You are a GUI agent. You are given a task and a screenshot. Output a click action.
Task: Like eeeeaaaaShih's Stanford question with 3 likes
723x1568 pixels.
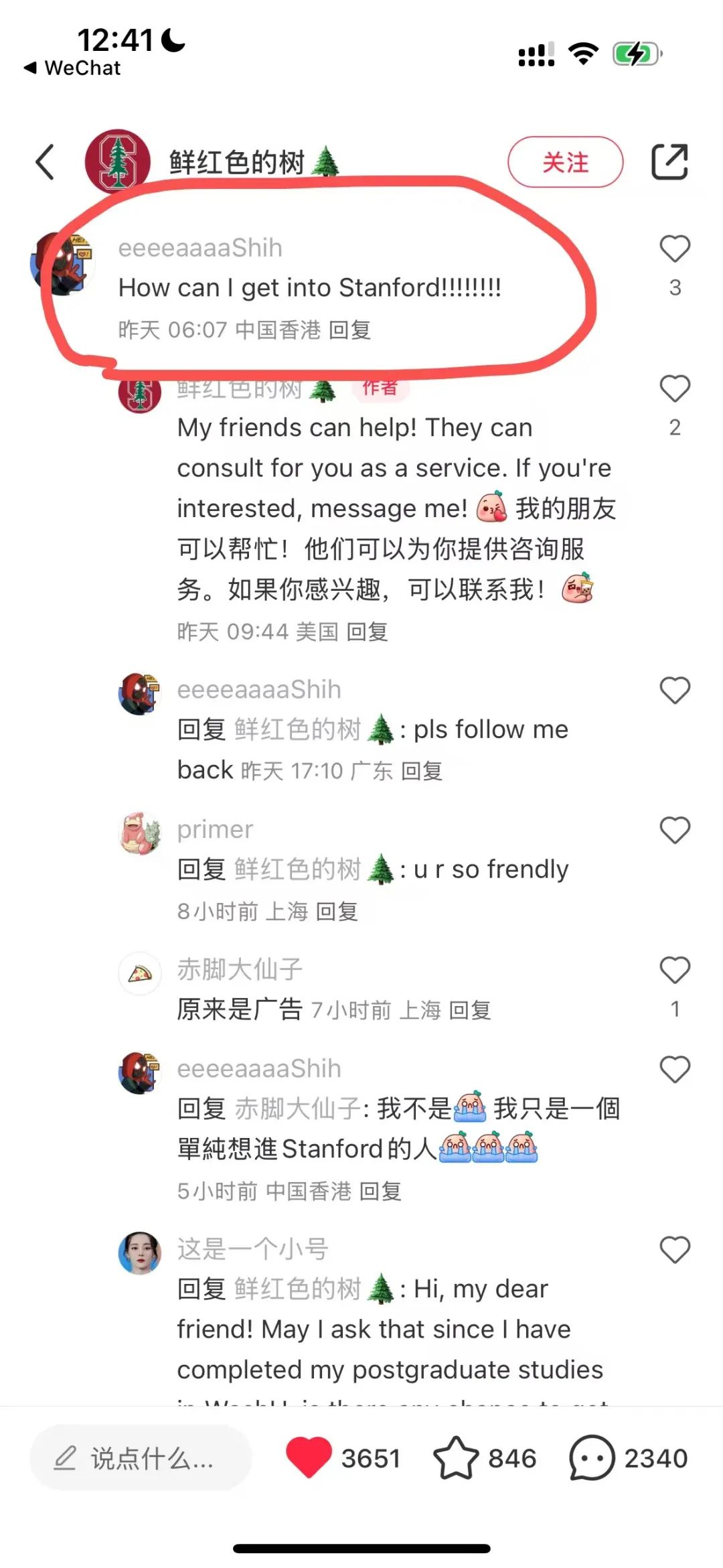click(675, 249)
